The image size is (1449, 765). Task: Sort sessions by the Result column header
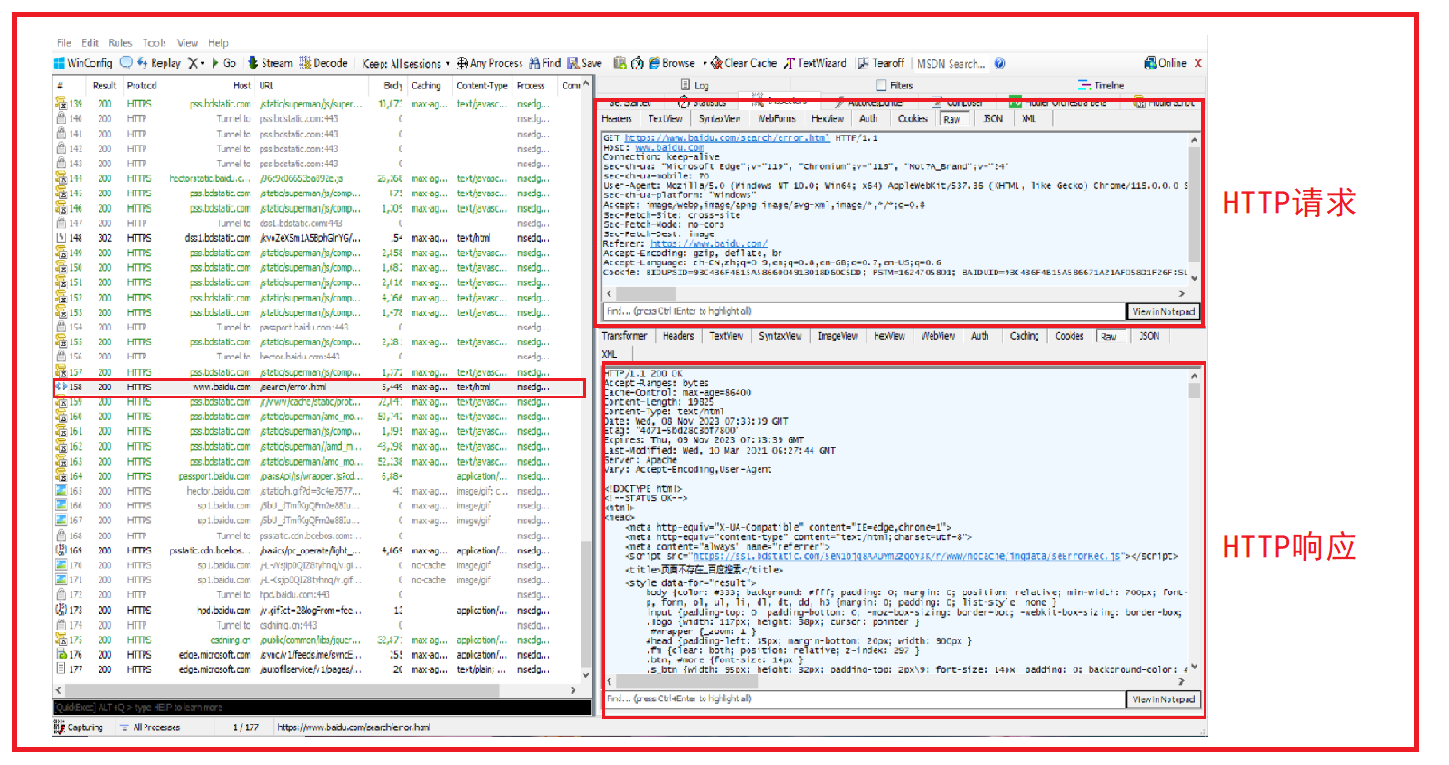pyautogui.click(x=105, y=86)
